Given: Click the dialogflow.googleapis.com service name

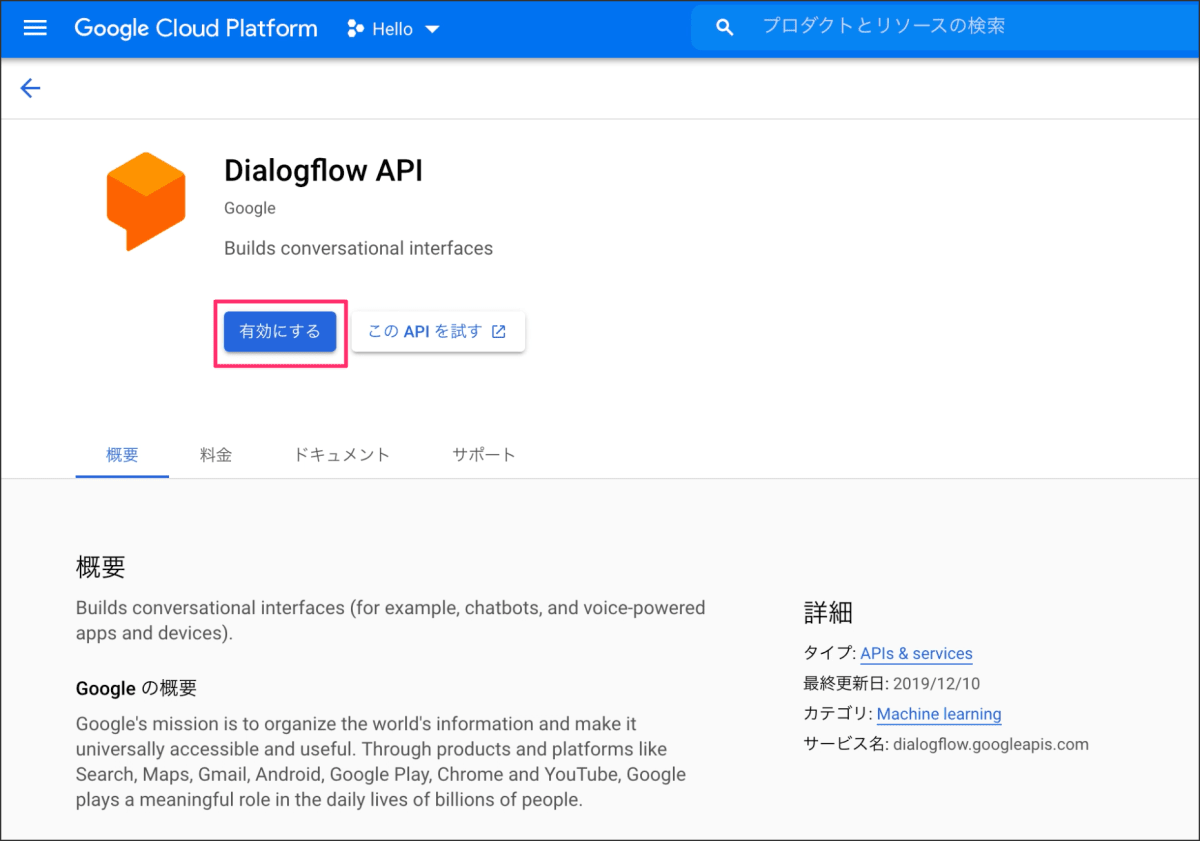Looking at the screenshot, I should click(x=990, y=744).
